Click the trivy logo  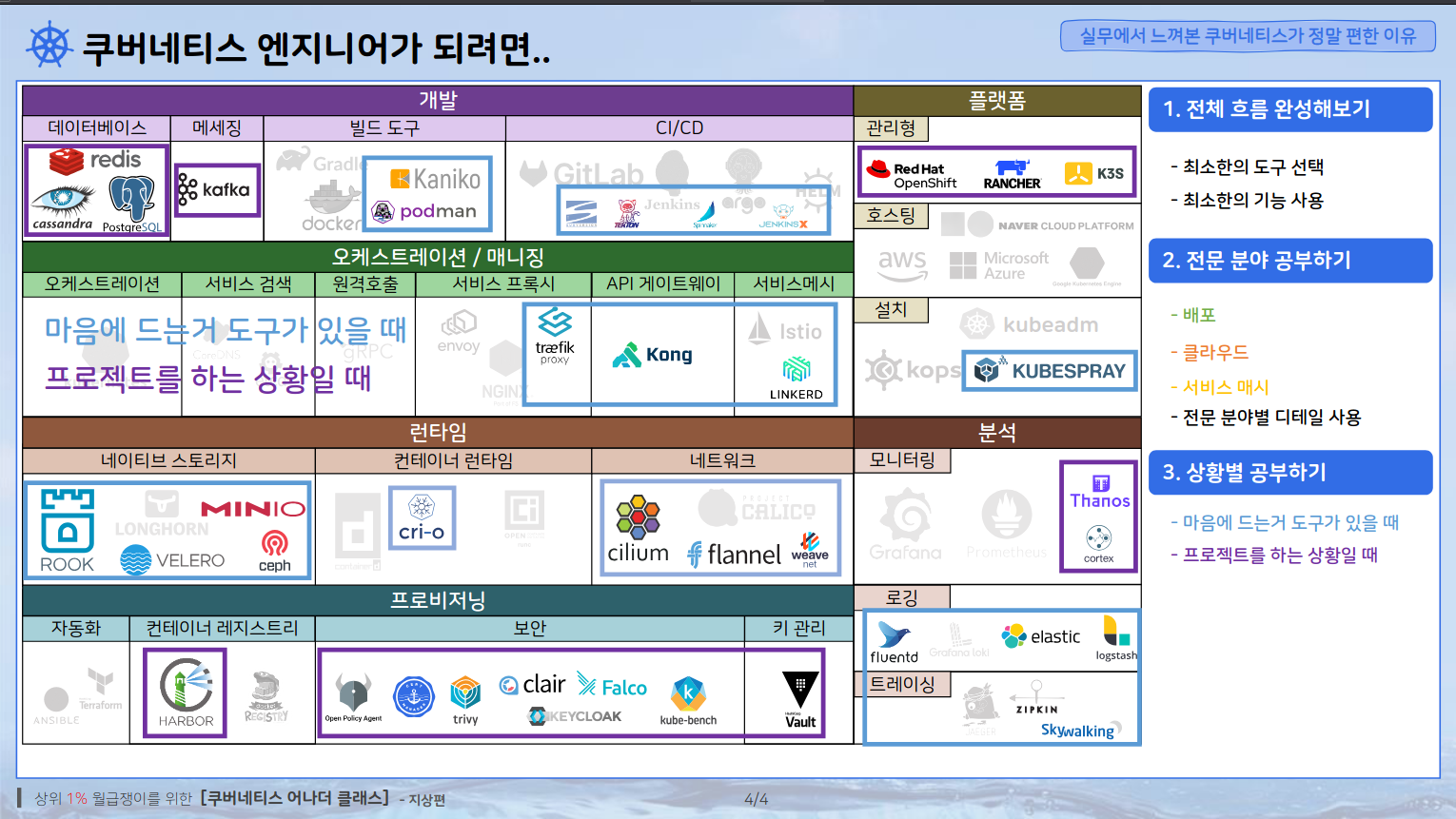coord(465,701)
